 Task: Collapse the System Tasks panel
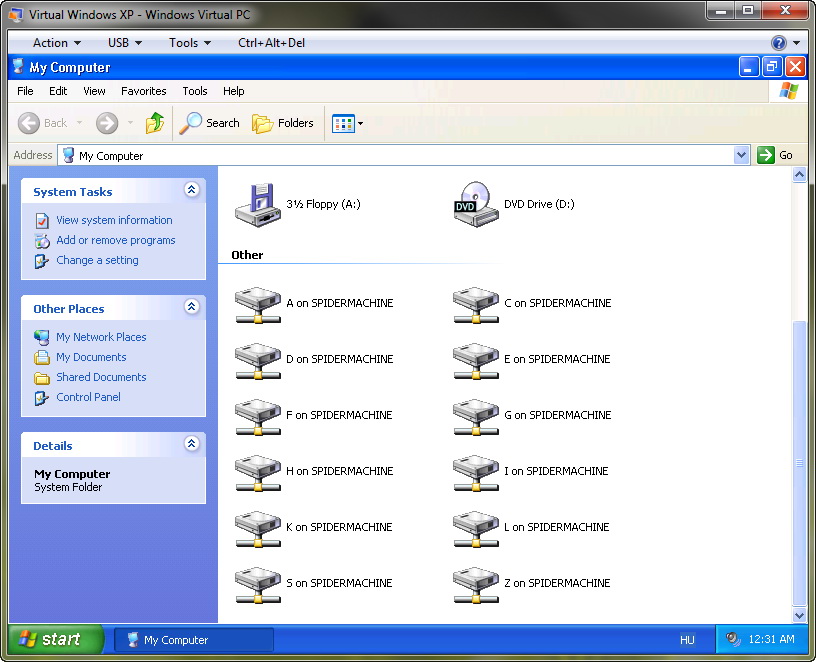click(x=191, y=190)
